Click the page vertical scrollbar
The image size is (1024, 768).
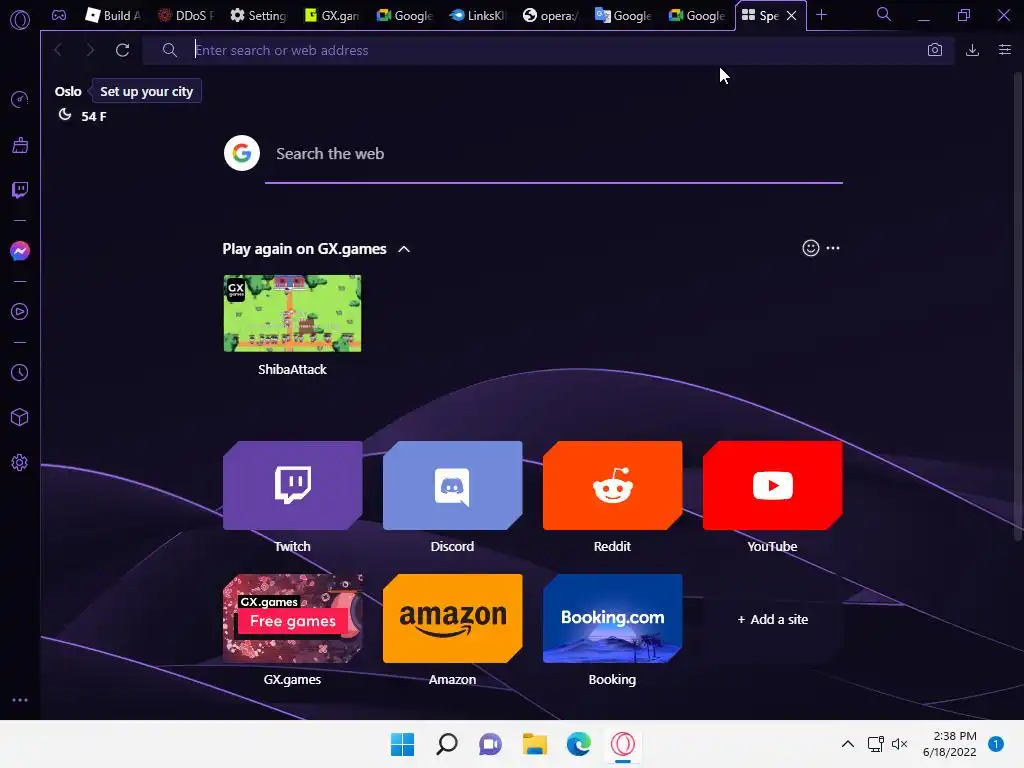tap(1017, 307)
